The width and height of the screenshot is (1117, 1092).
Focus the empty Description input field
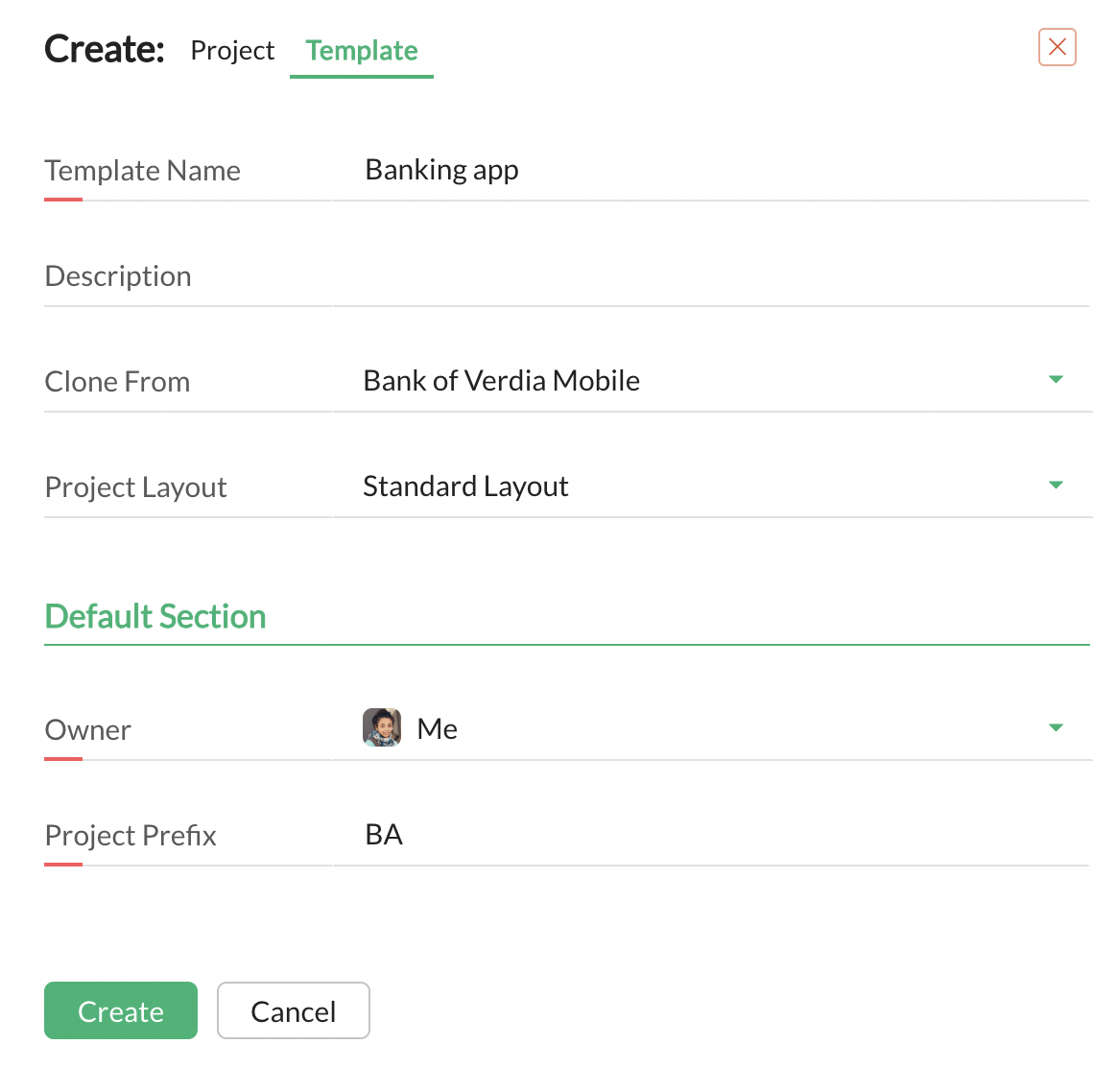710,276
